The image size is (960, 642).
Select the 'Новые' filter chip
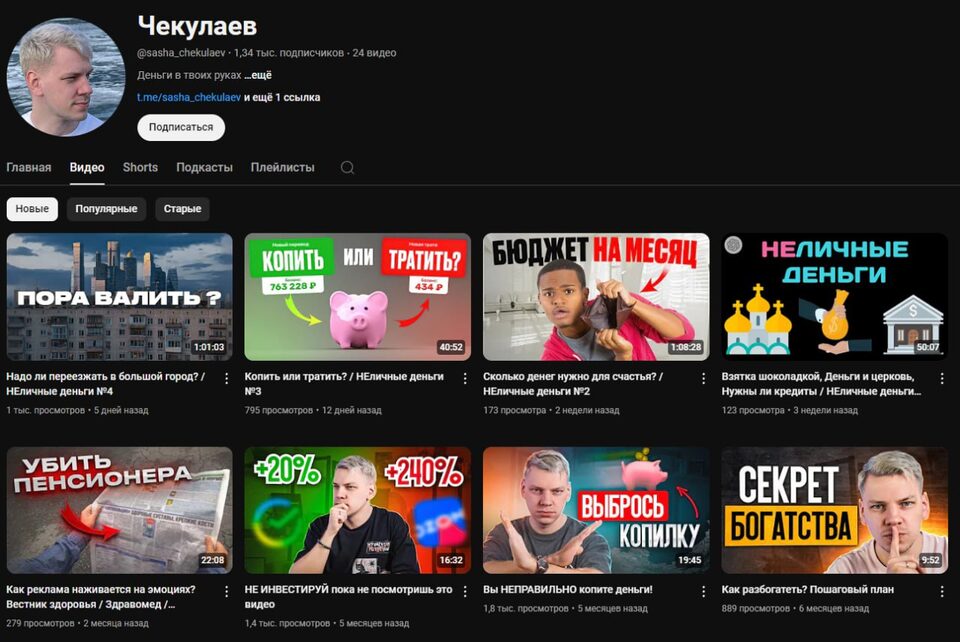click(31, 209)
